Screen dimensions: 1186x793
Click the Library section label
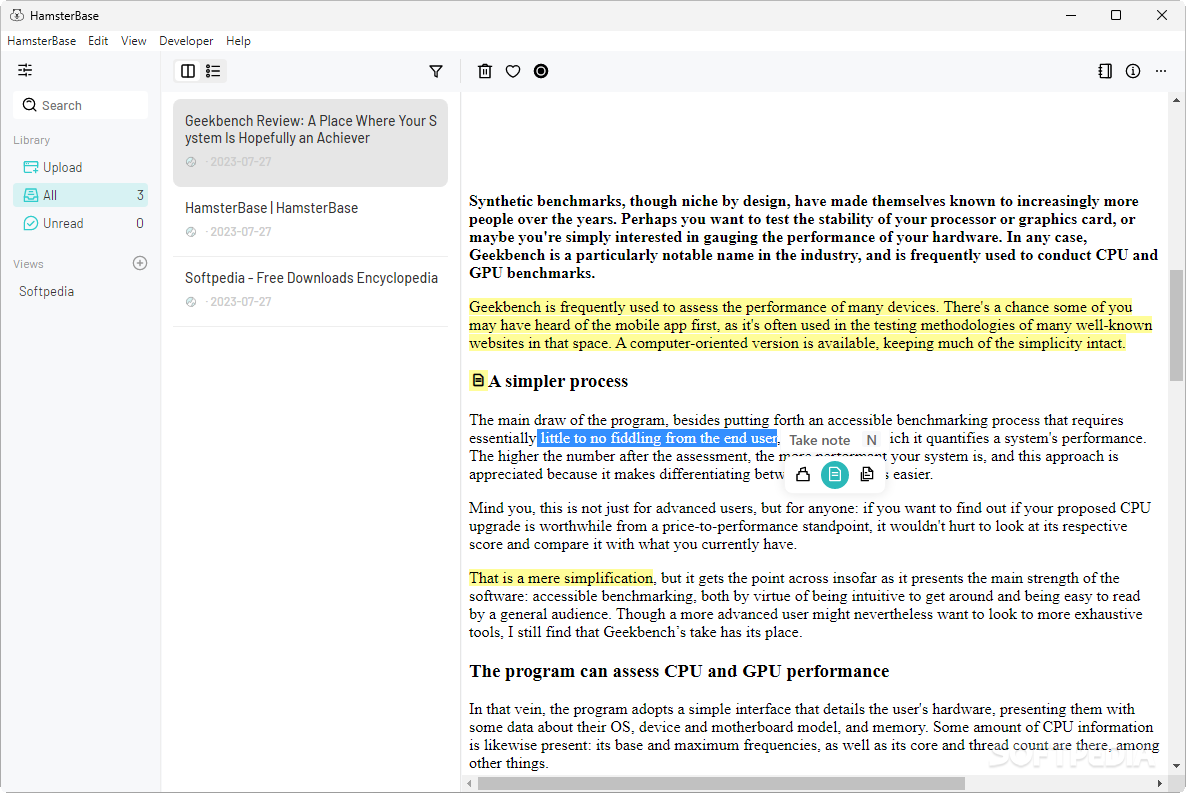pos(32,140)
